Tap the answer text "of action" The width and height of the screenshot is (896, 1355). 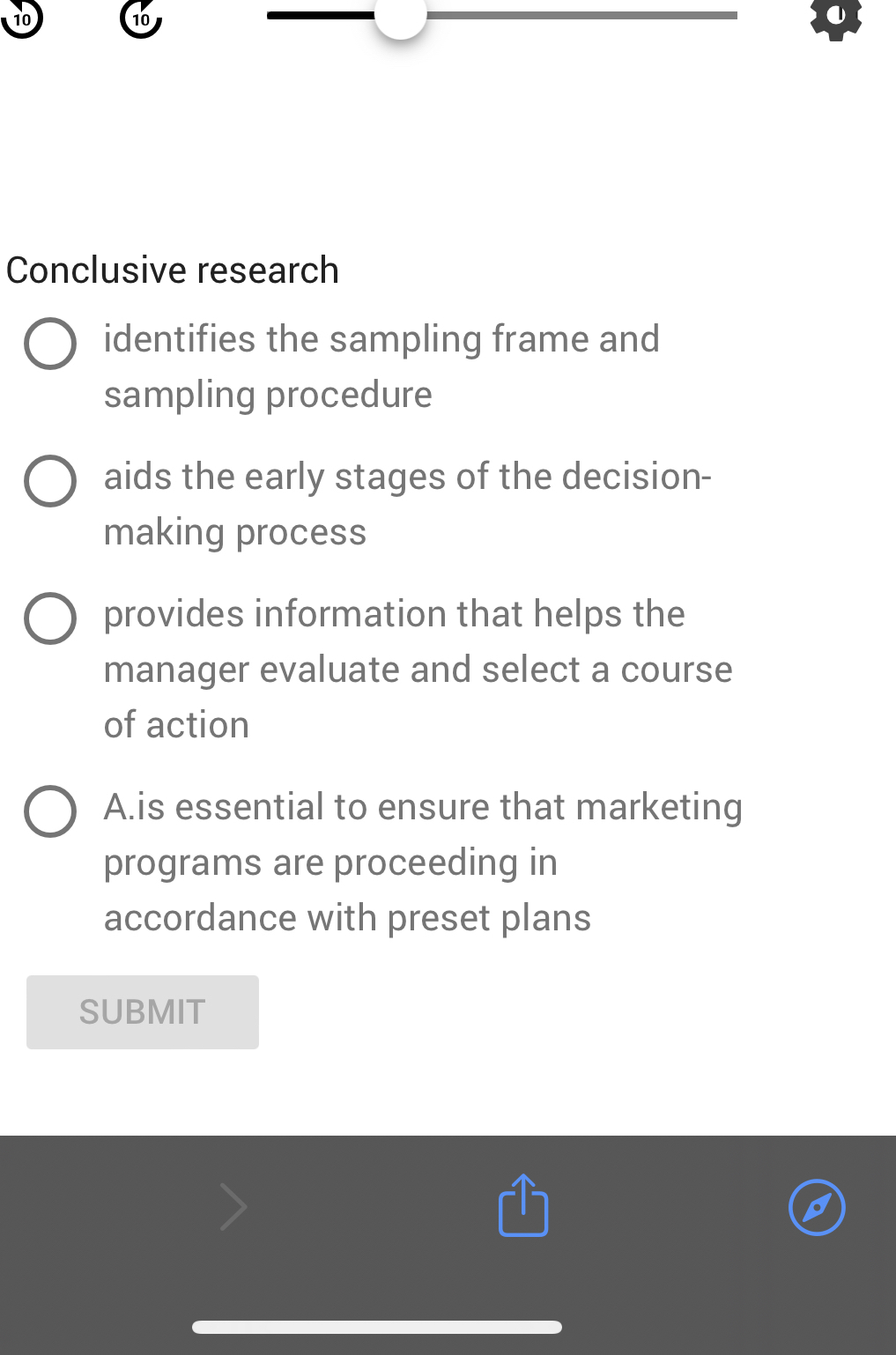click(x=176, y=724)
